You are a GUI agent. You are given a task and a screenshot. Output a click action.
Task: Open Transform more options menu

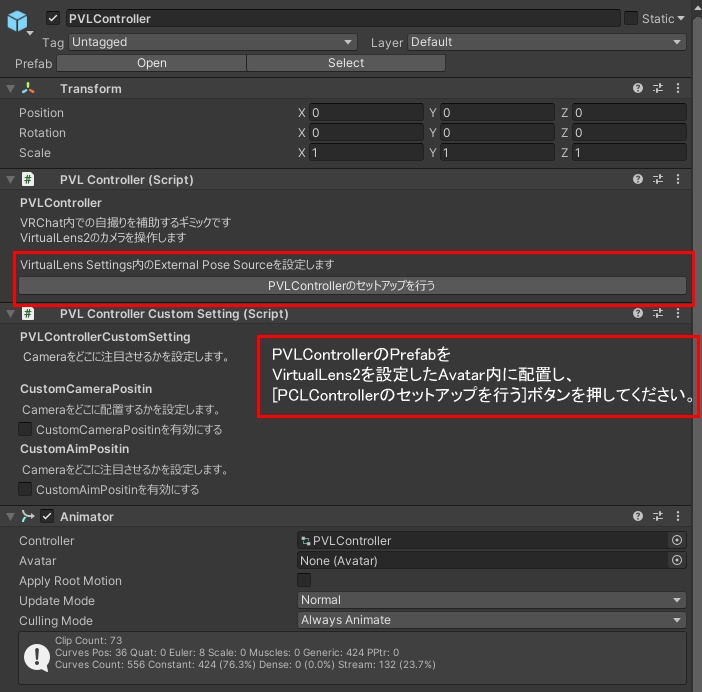click(678, 88)
